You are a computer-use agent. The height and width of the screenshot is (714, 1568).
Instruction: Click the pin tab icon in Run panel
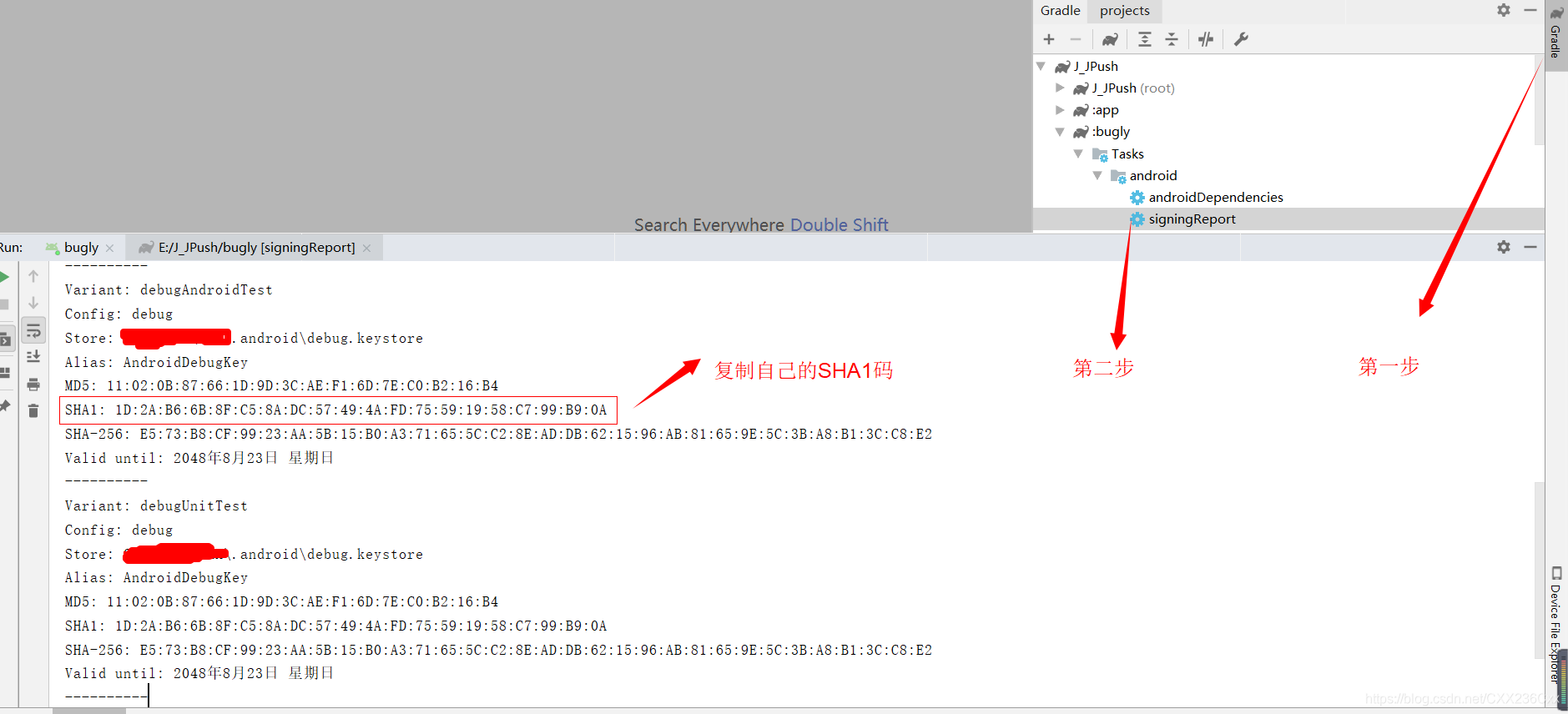(5, 405)
